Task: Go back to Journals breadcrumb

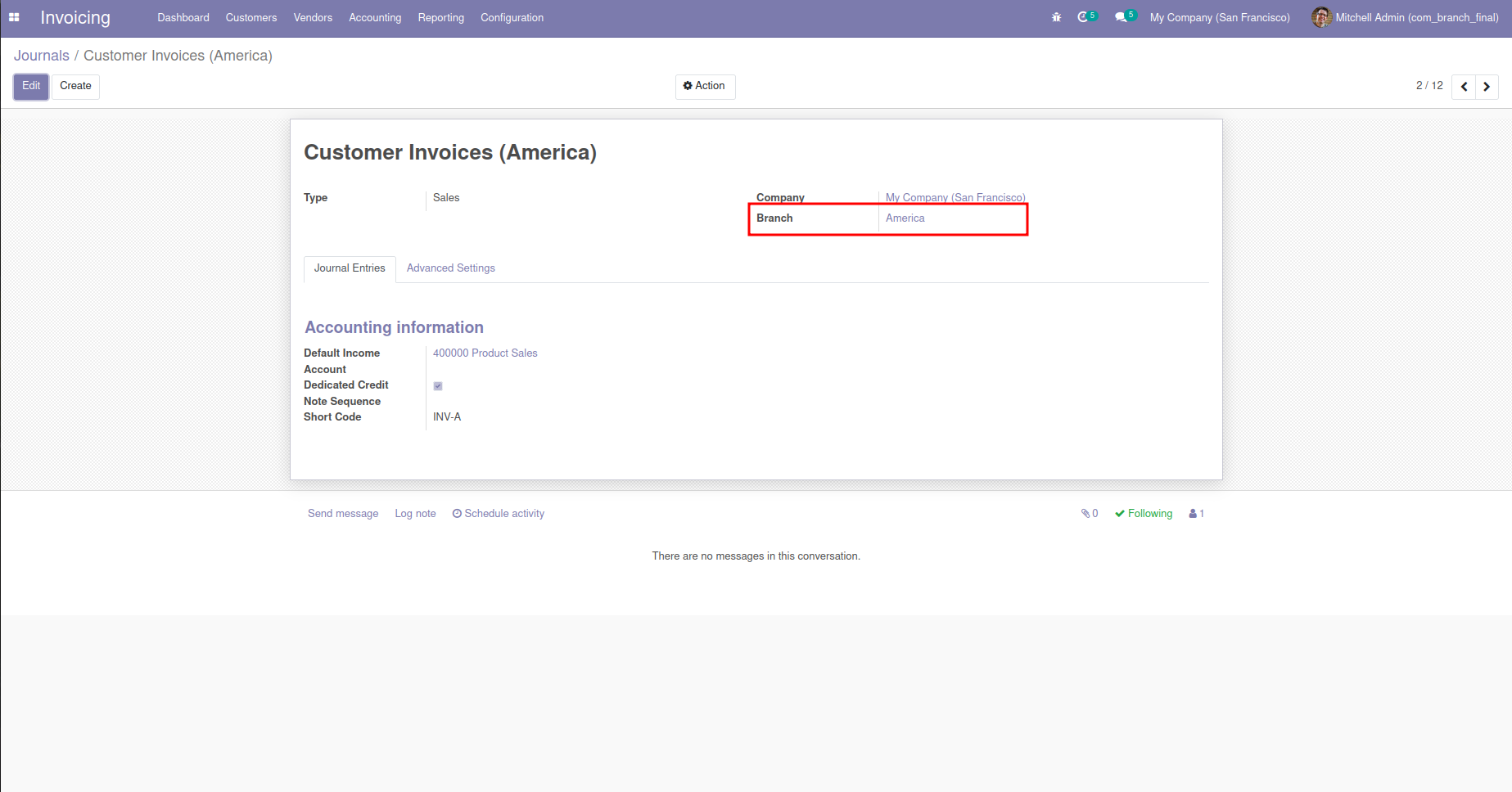Action: pyautogui.click(x=42, y=56)
